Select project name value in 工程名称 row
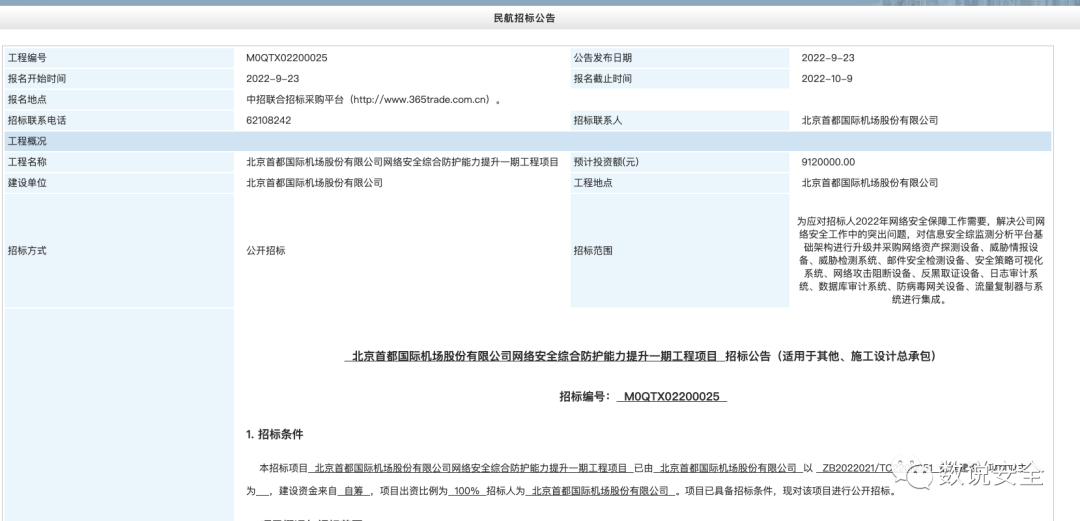Image resolution: width=1080 pixels, height=521 pixels. point(402,162)
